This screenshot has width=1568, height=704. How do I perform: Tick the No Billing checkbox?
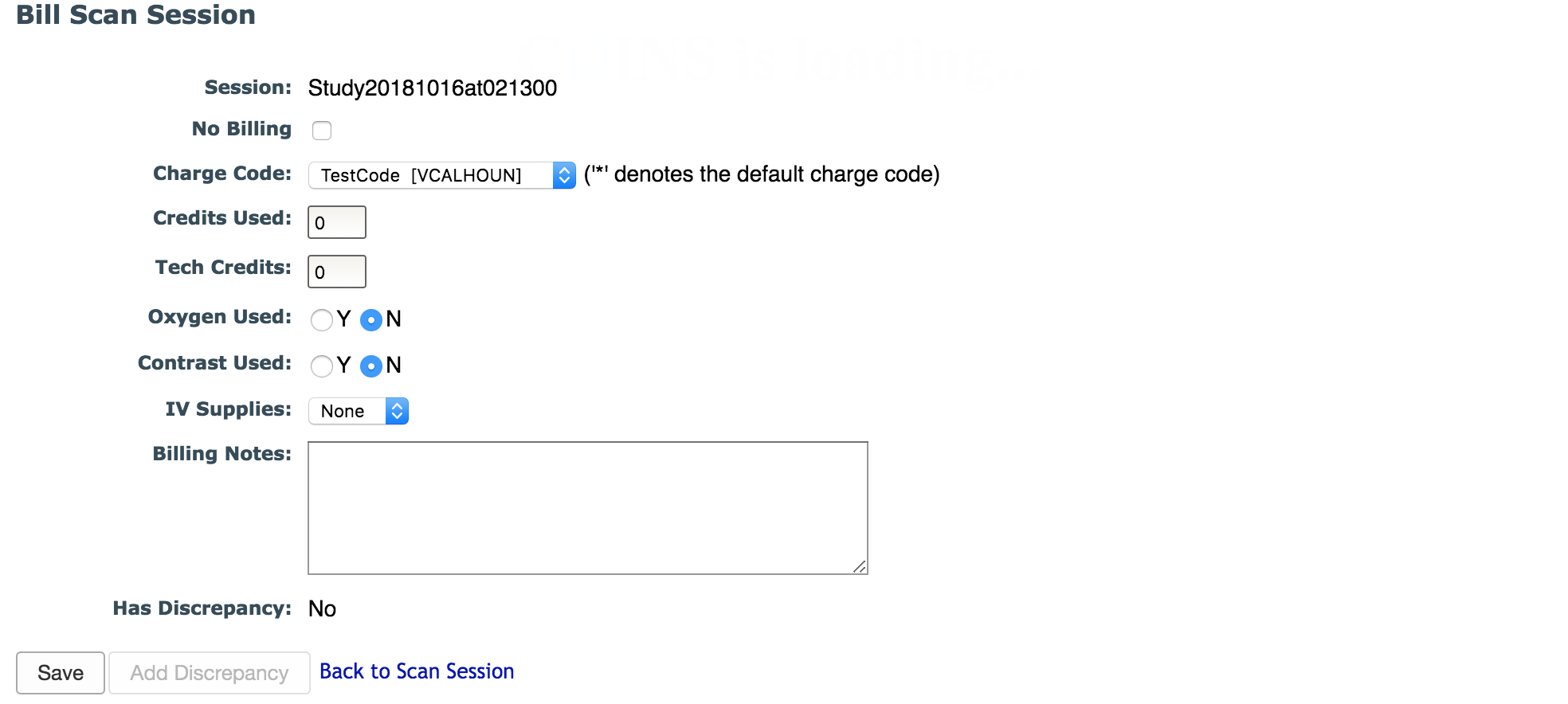point(322,131)
